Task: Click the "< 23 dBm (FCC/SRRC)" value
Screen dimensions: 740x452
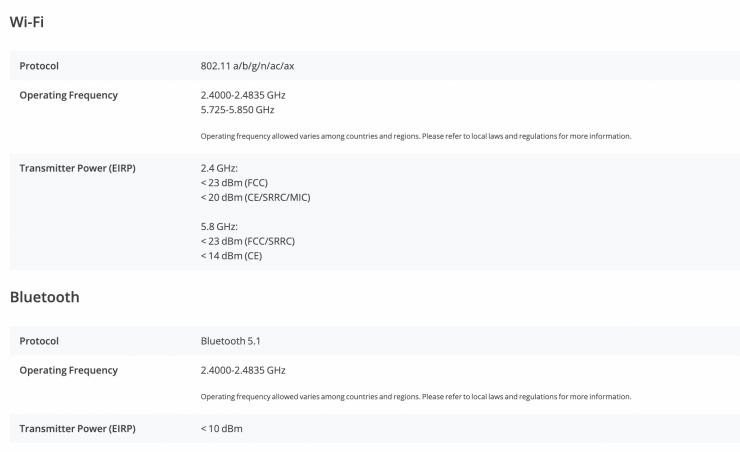Action: pos(248,241)
